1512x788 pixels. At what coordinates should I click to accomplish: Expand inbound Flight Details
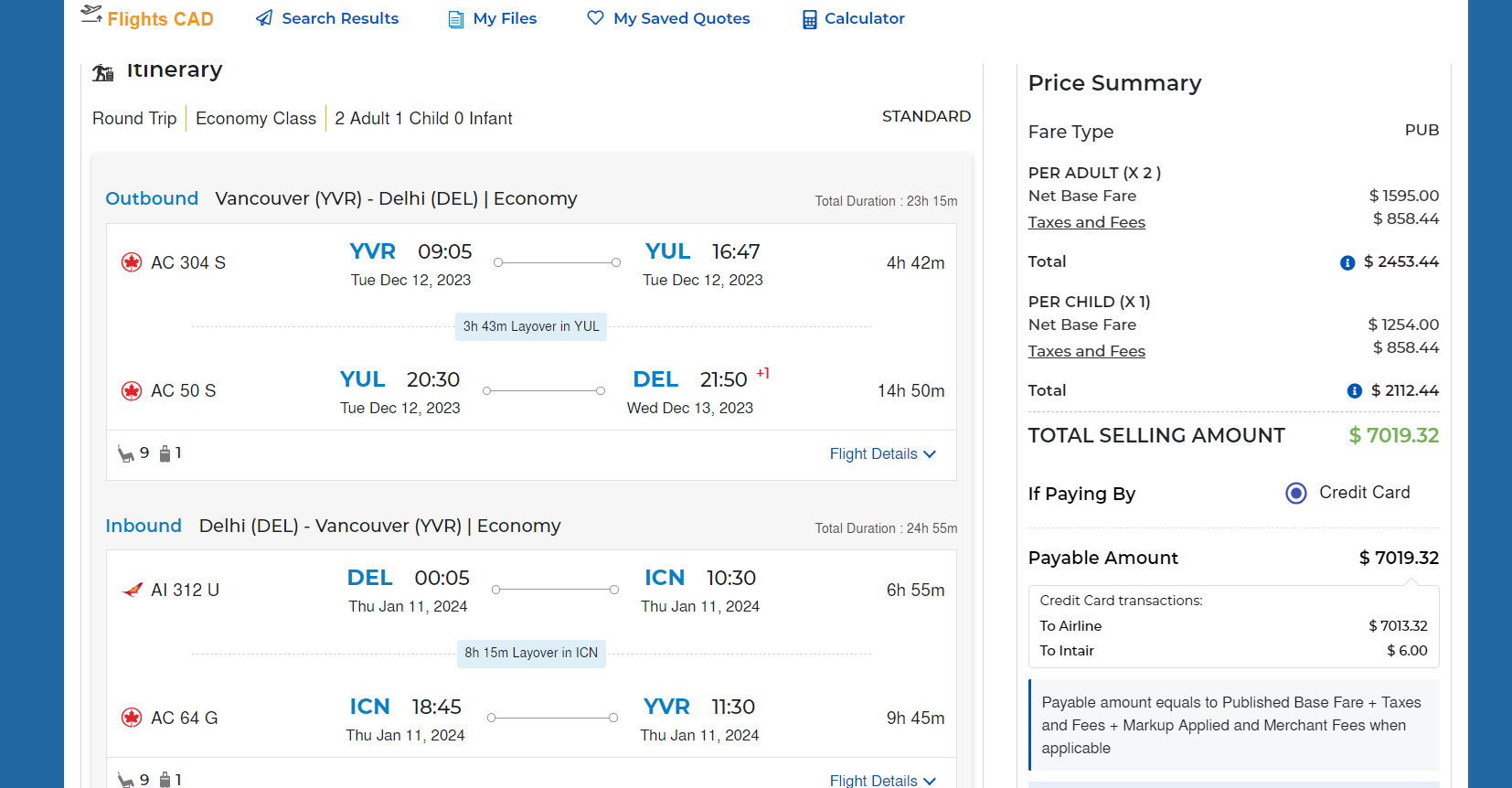click(882, 781)
